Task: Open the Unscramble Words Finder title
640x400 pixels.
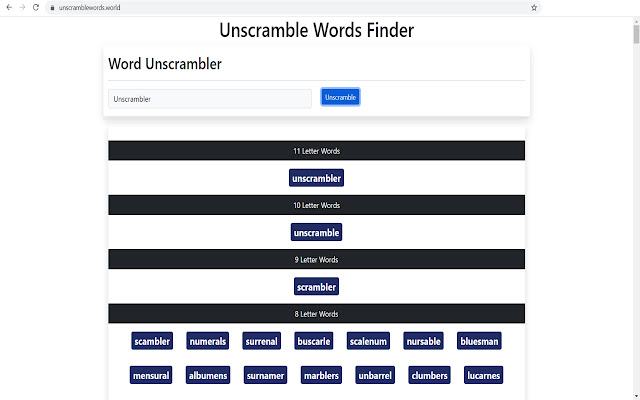Action: tap(316, 30)
